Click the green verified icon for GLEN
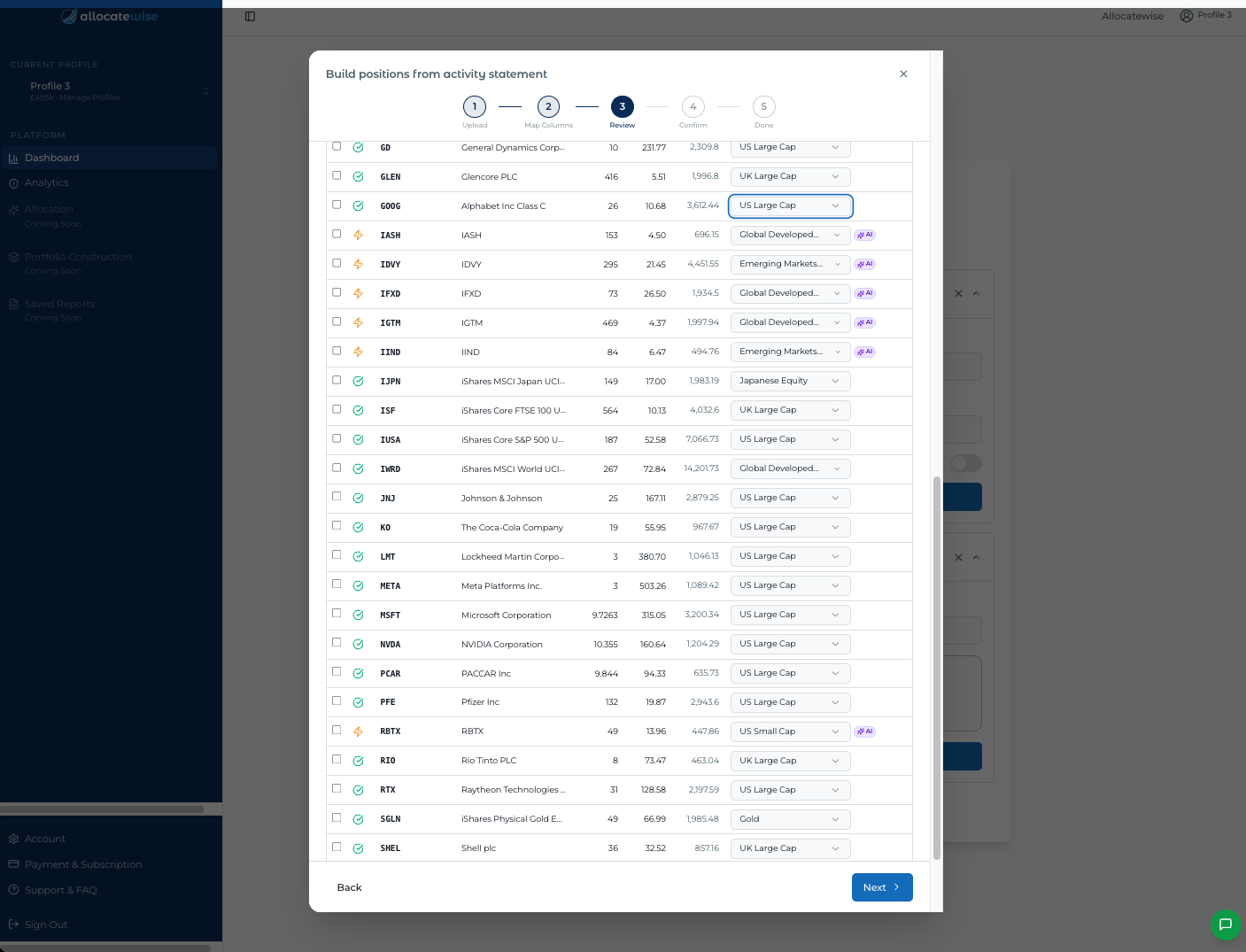 pos(358,177)
